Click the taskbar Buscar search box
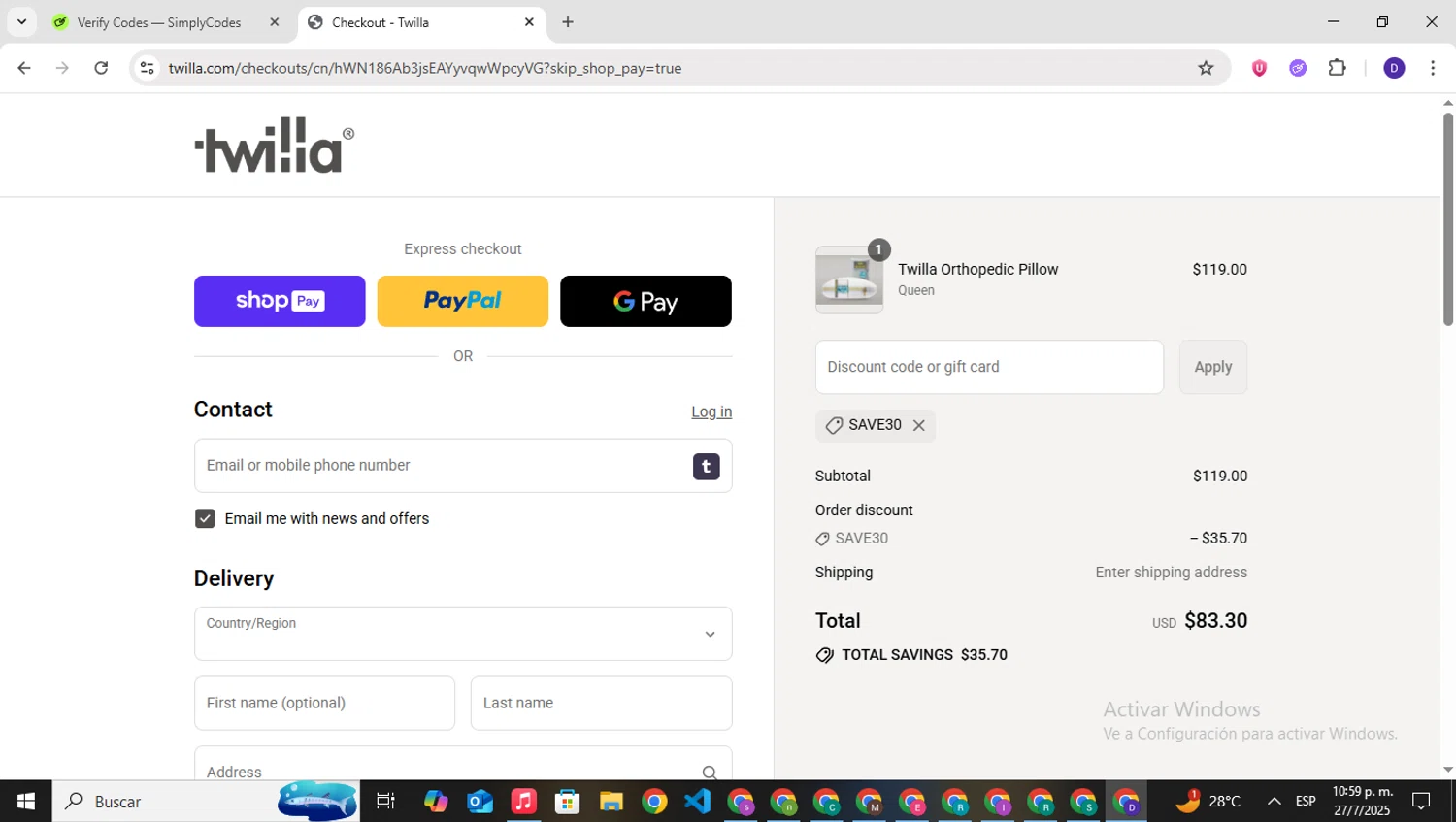The image size is (1456, 822). (206, 802)
